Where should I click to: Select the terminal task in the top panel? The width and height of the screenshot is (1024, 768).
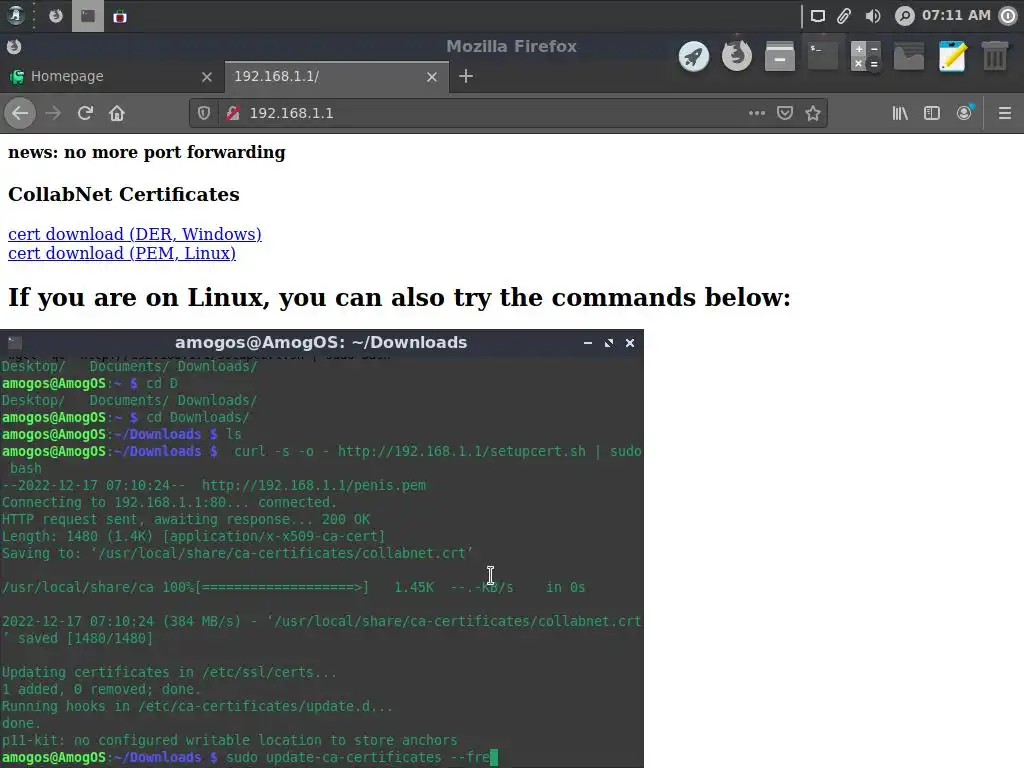(88, 16)
